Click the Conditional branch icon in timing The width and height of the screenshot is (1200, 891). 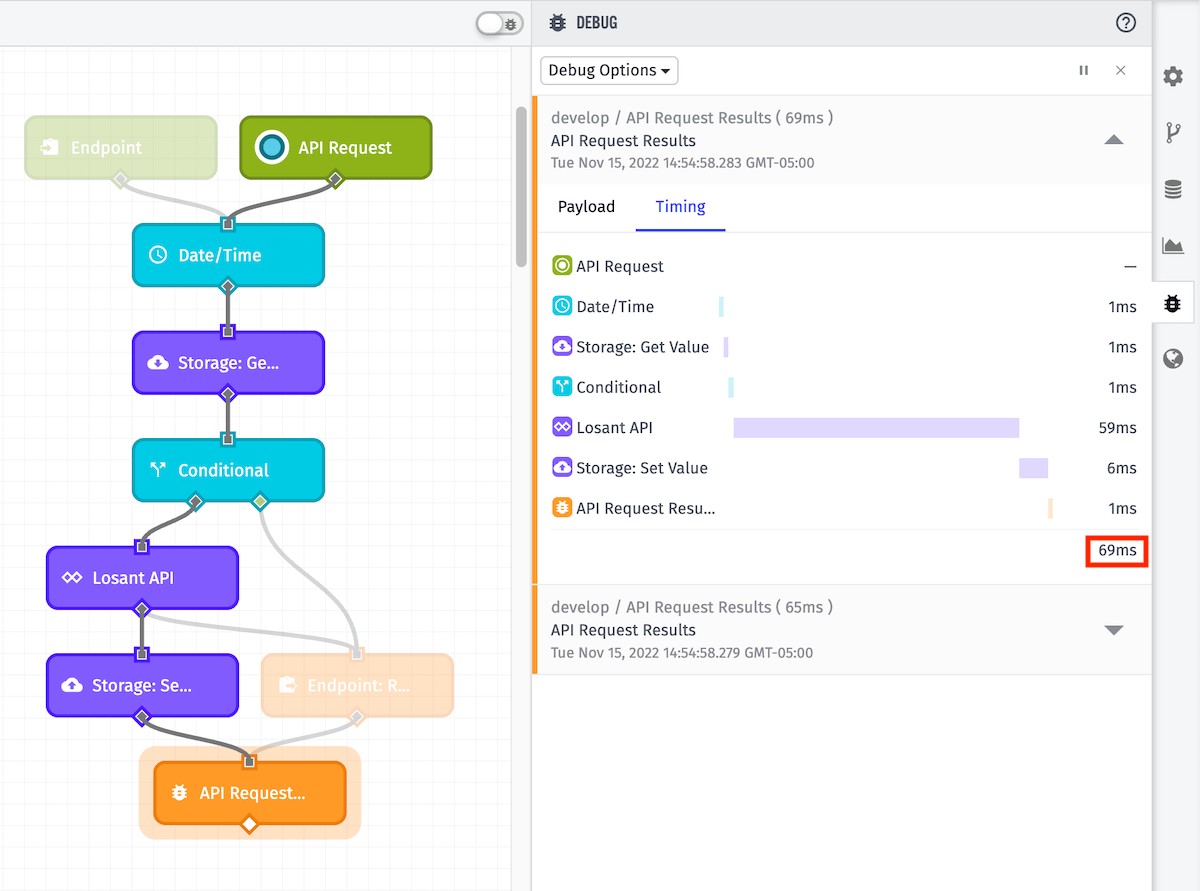pyautogui.click(x=562, y=387)
